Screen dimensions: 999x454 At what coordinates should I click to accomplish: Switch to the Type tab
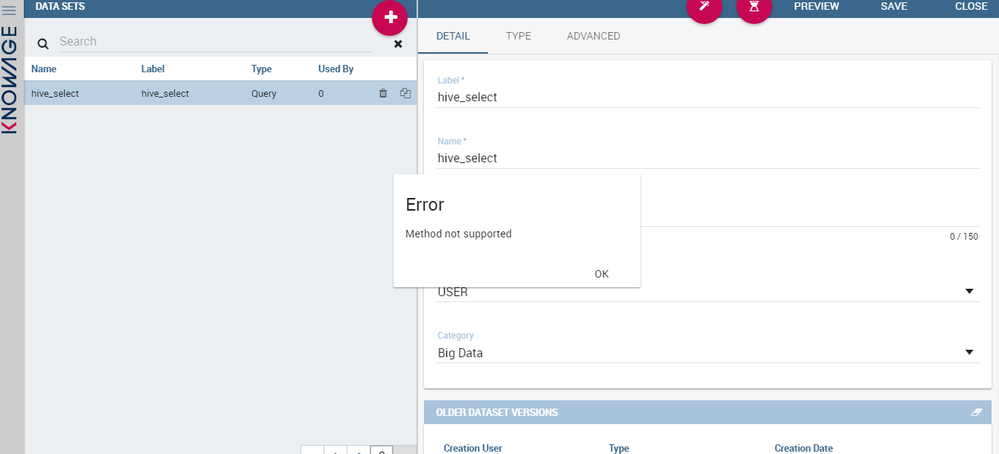tap(518, 36)
